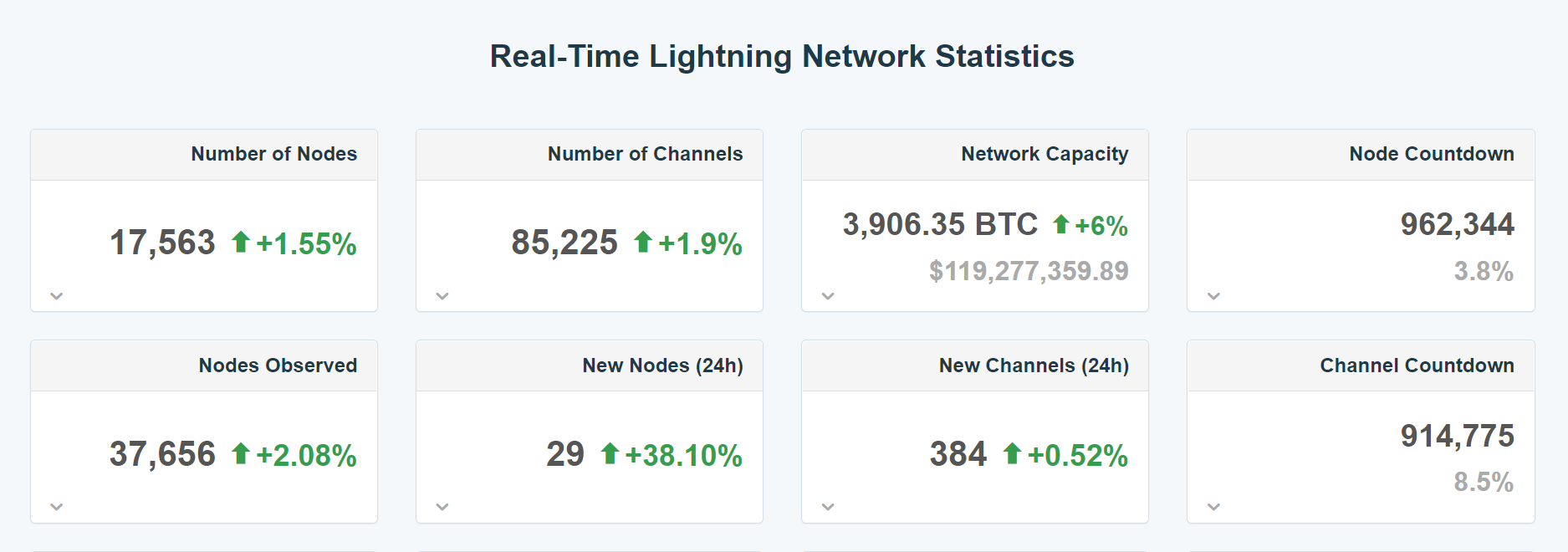Click the green arrow beside 3,906.35 BTC
The image size is (1568, 552).
pos(1061,224)
